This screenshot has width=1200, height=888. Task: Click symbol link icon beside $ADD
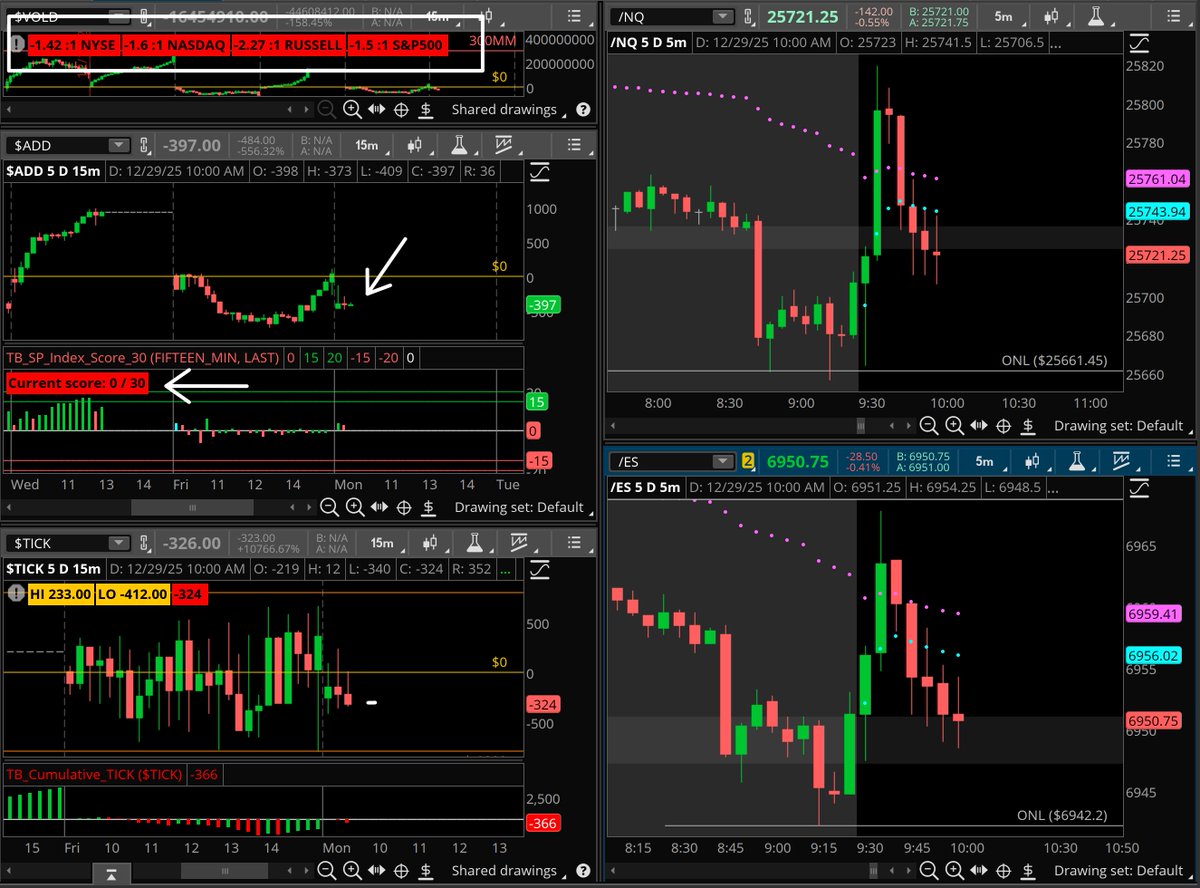145,146
